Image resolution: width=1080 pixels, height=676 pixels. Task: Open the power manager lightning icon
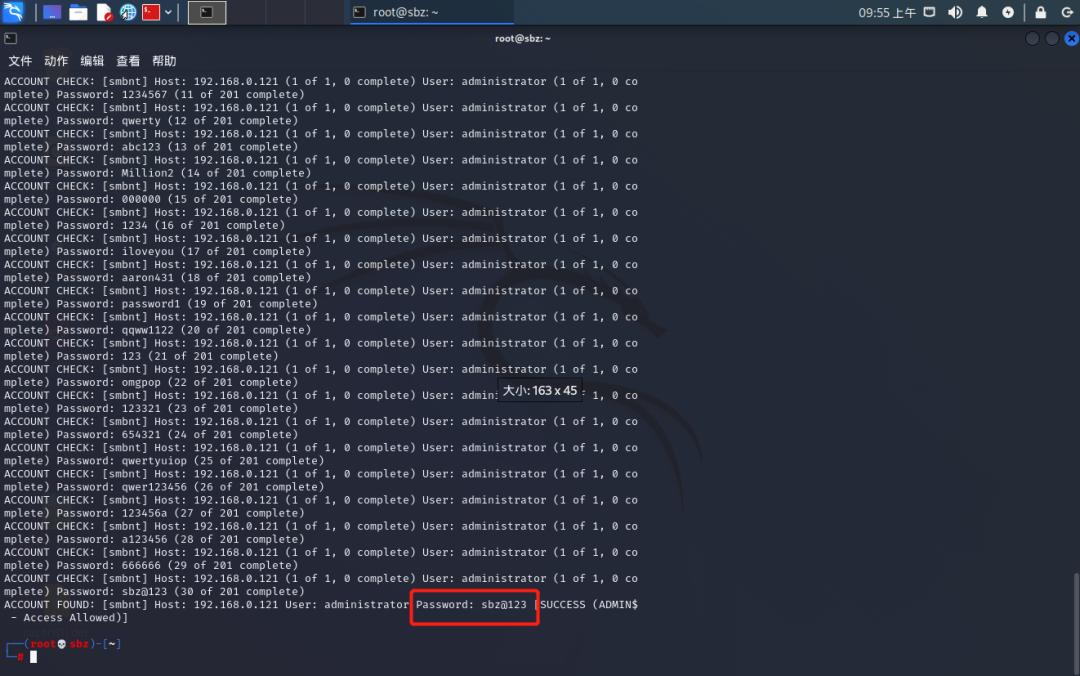pyautogui.click(x=1008, y=12)
